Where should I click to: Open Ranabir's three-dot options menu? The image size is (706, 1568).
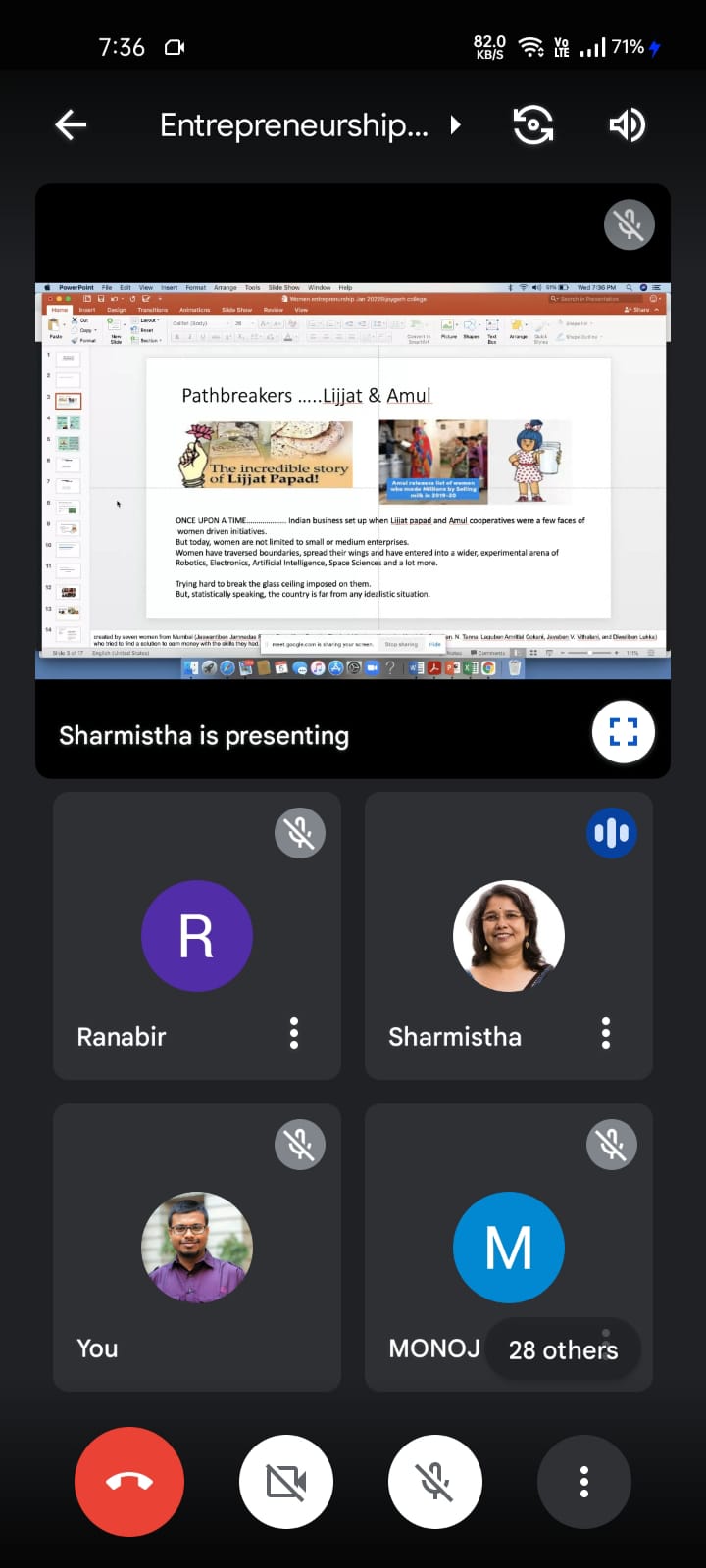294,1034
